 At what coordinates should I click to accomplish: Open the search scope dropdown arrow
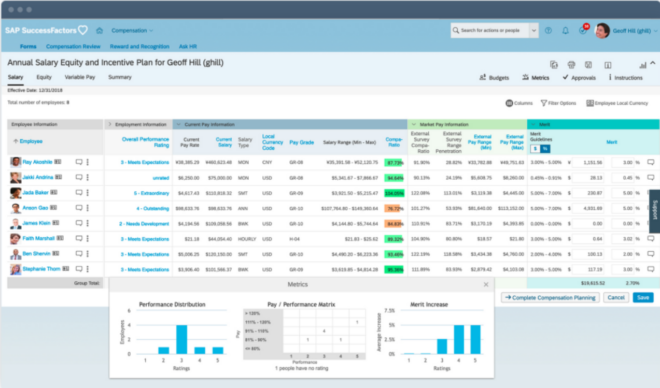click(x=534, y=30)
